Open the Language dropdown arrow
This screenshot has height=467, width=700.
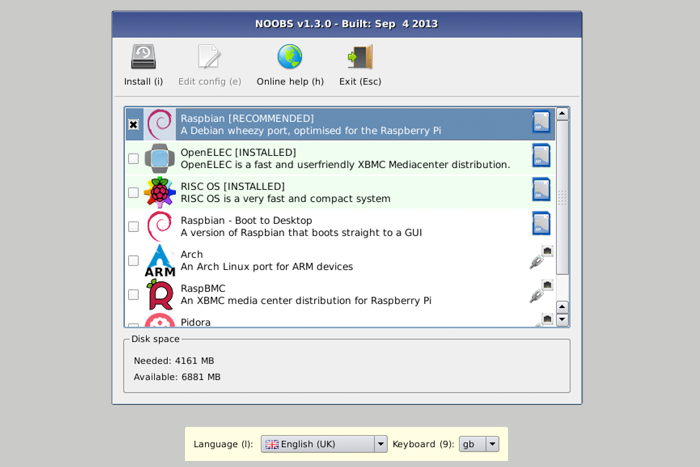[380, 444]
